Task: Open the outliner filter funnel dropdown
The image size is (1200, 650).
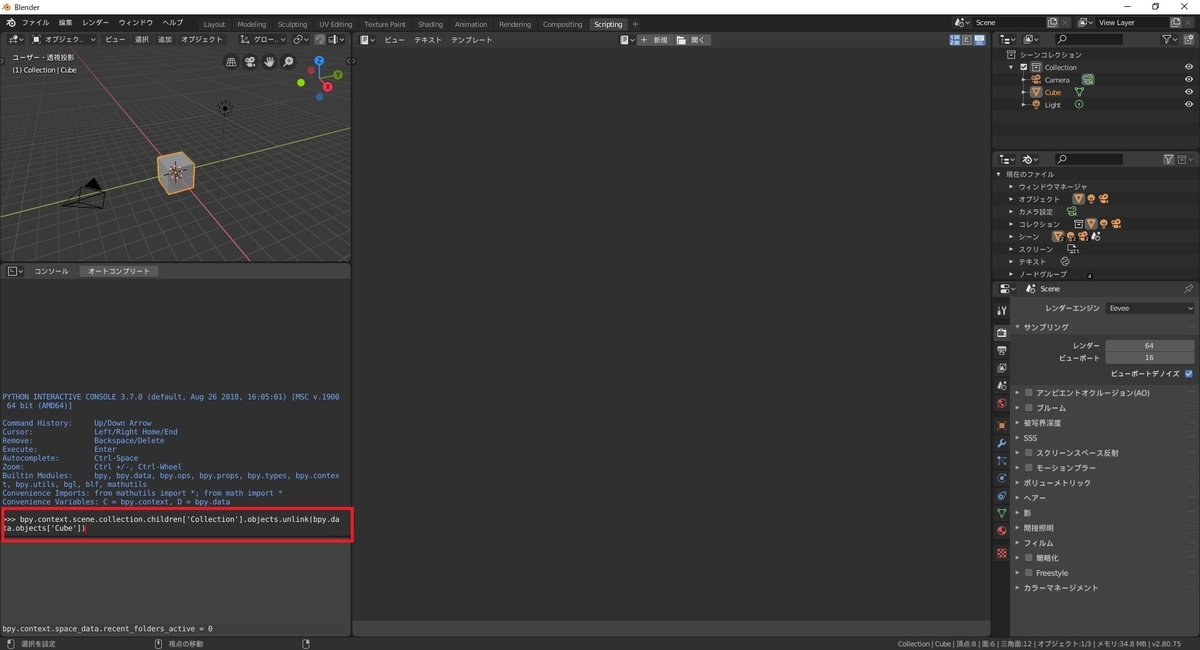Action: click(1171, 39)
